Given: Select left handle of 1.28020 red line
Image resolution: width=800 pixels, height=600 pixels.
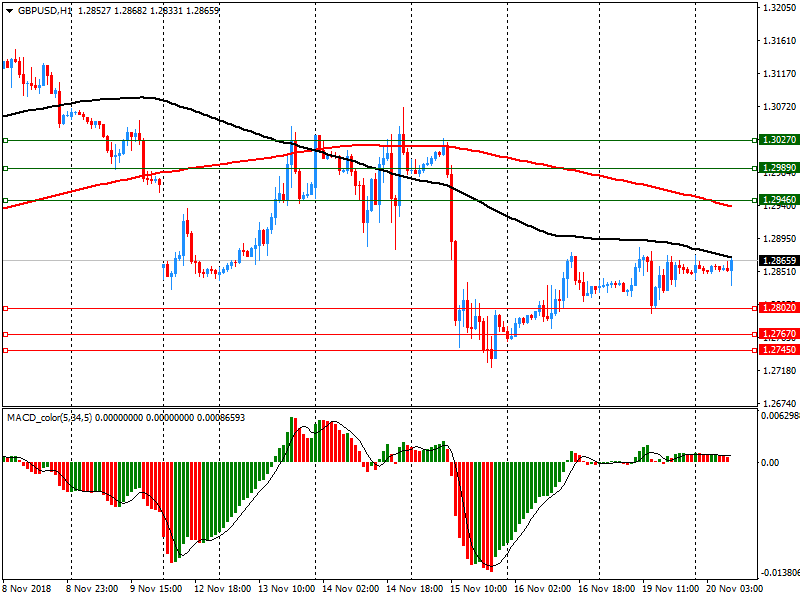Looking at the screenshot, I should click(6, 309).
